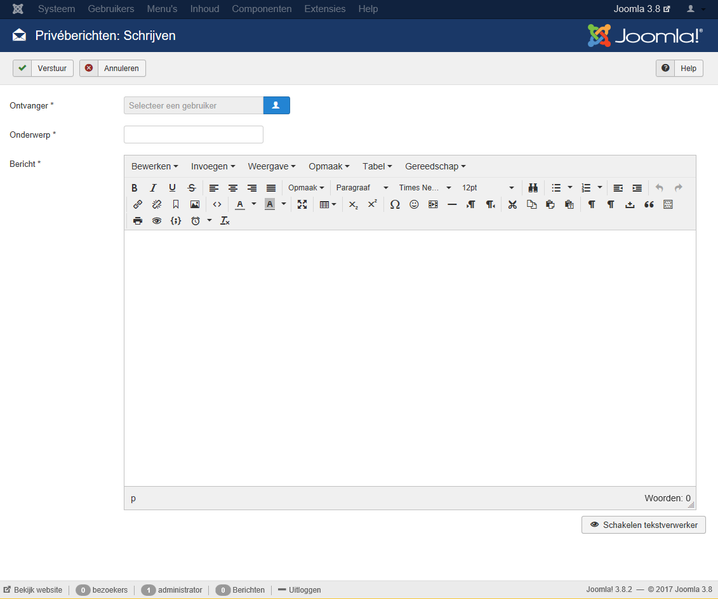Insert a code sample with braces icon
This screenshot has height=599, width=718.
(x=175, y=221)
